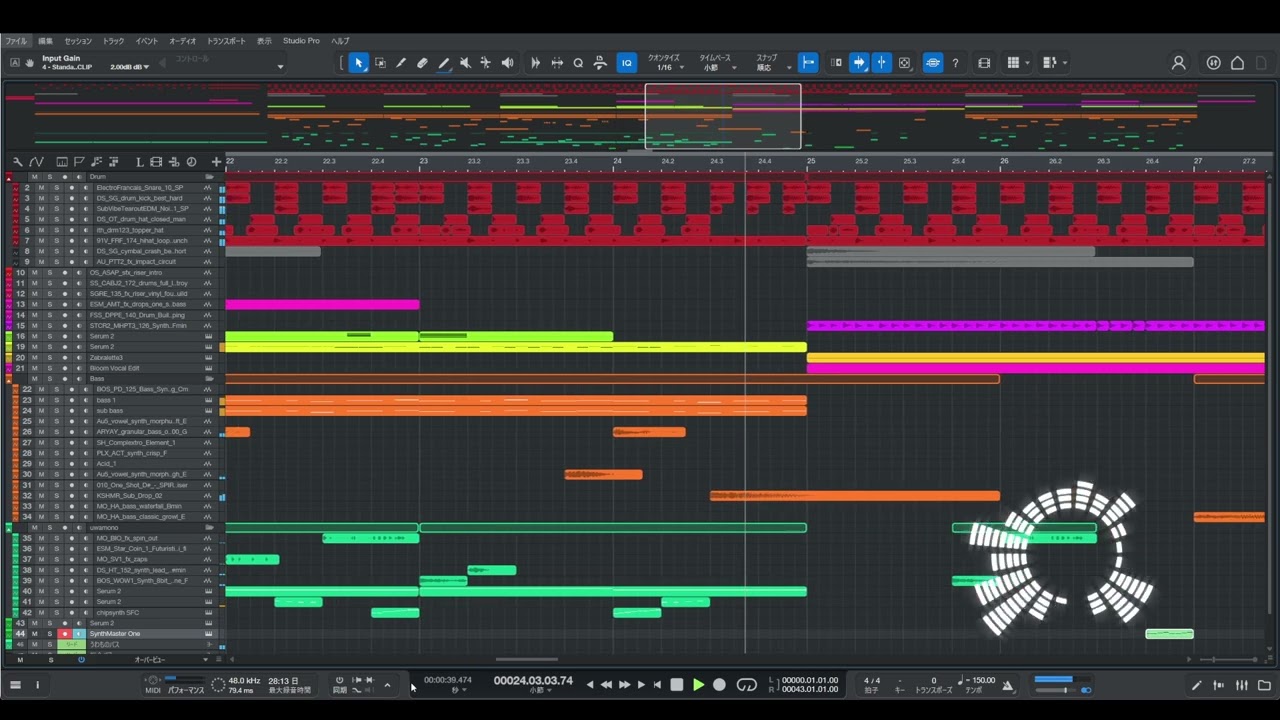Expand the コントロール parameter dropdown arrow
The width and height of the screenshot is (1280, 720).
(x=280, y=67)
